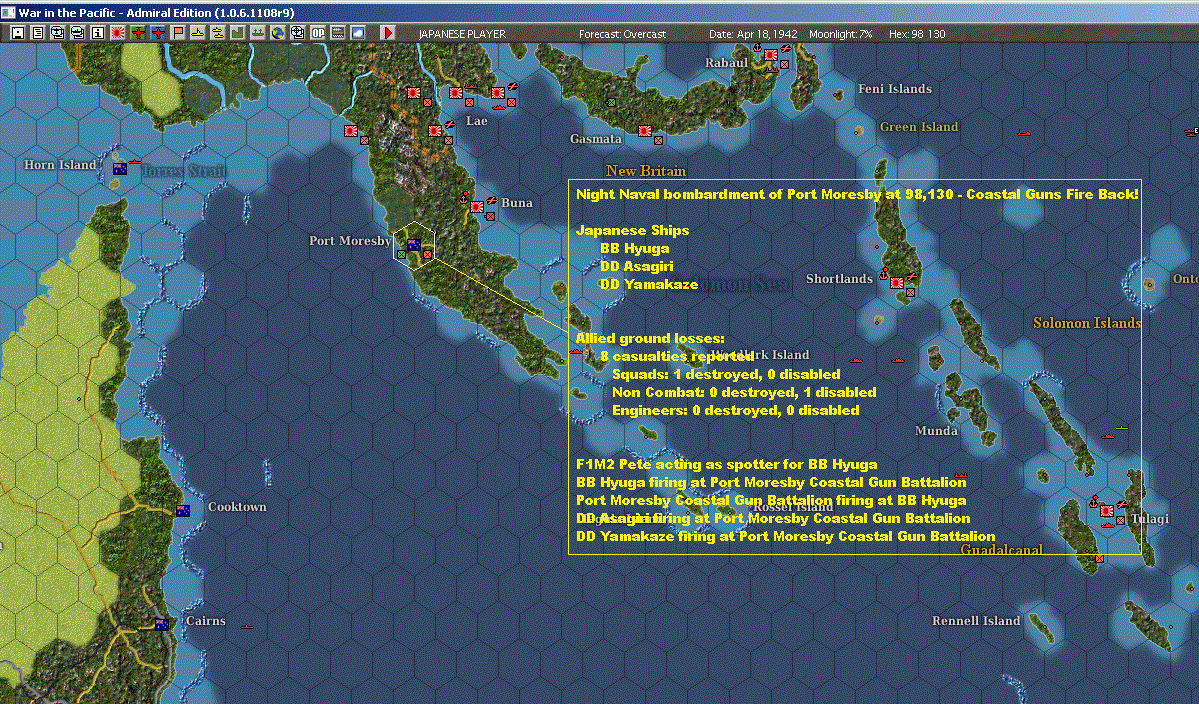Select the Japanese base flag at Buna

pos(477,206)
